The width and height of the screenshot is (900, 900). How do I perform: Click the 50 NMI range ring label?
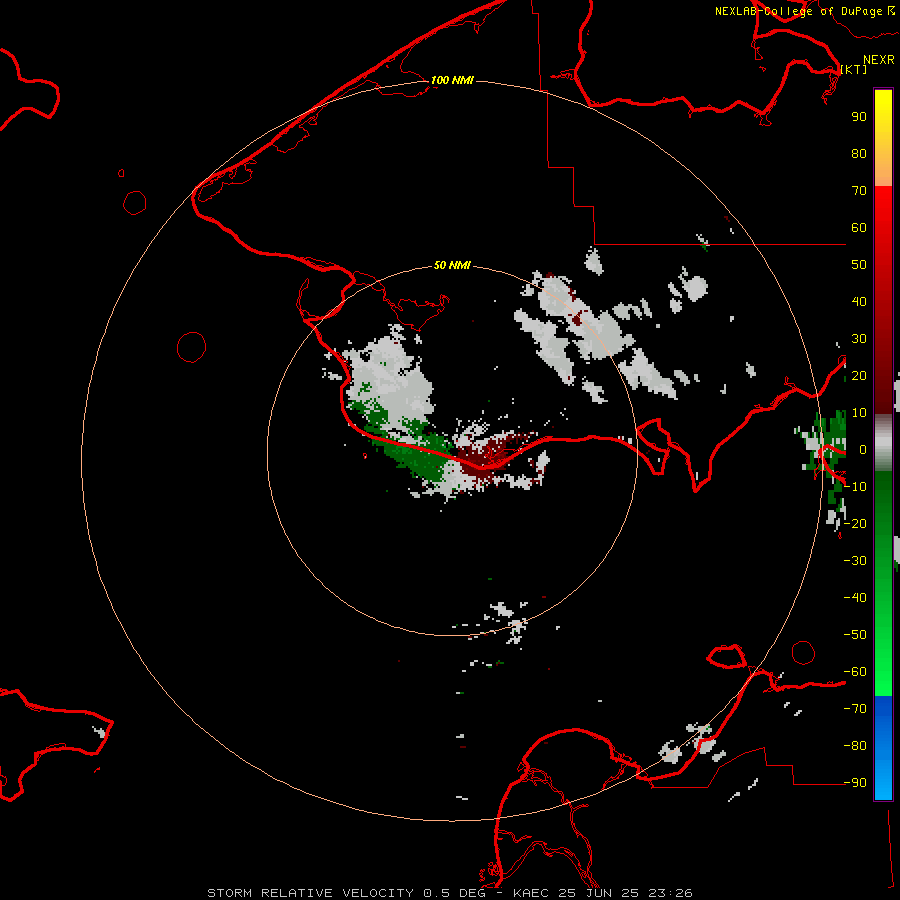452,265
